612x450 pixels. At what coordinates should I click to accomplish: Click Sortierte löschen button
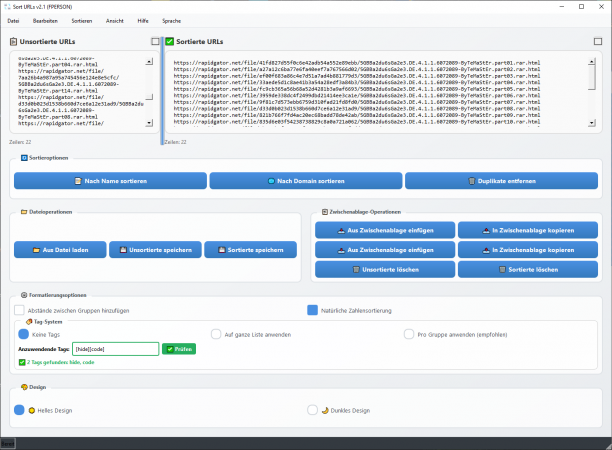pyautogui.click(x=528, y=269)
